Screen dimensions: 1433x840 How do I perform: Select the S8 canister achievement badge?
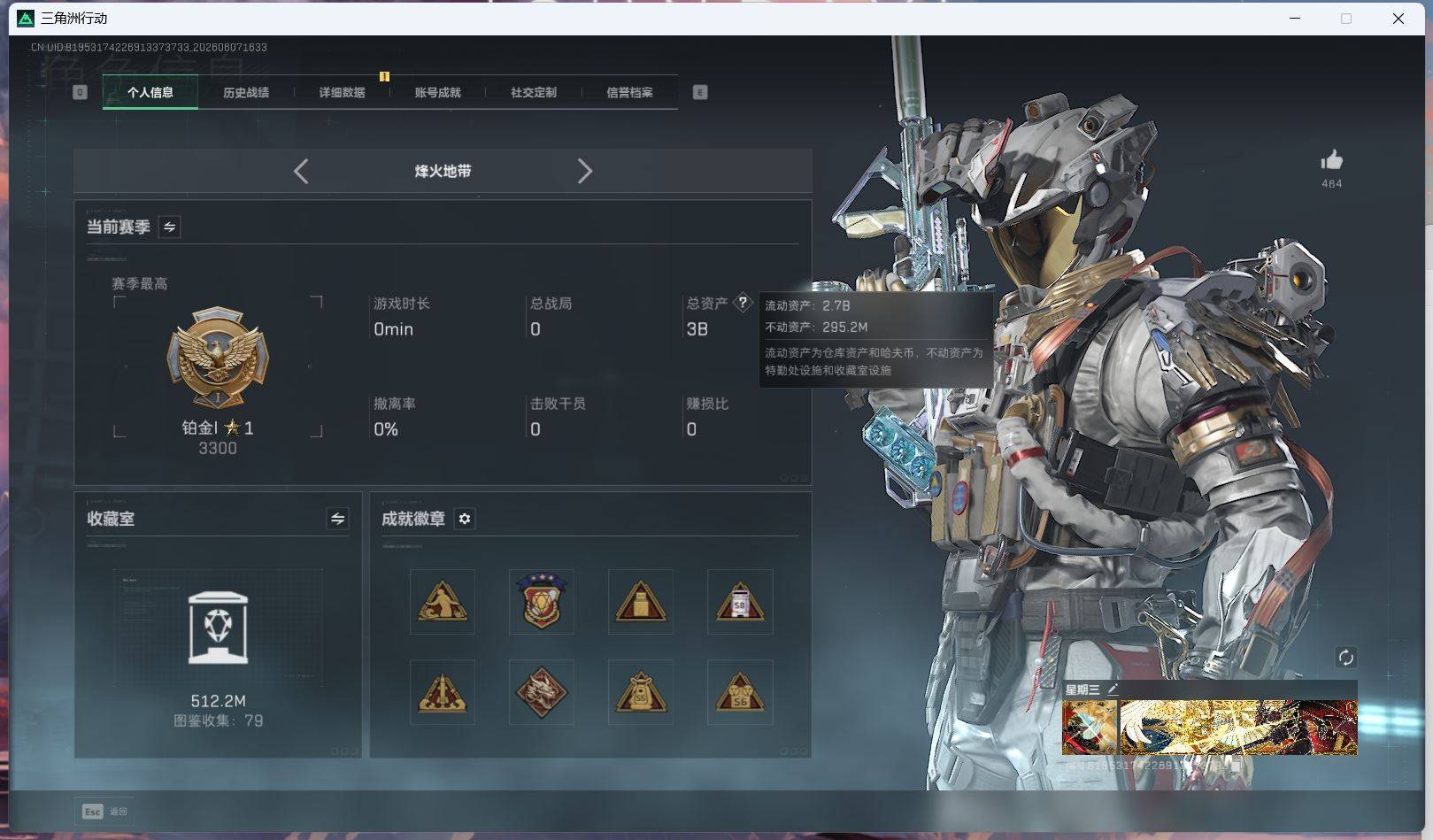tap(740, 602)
